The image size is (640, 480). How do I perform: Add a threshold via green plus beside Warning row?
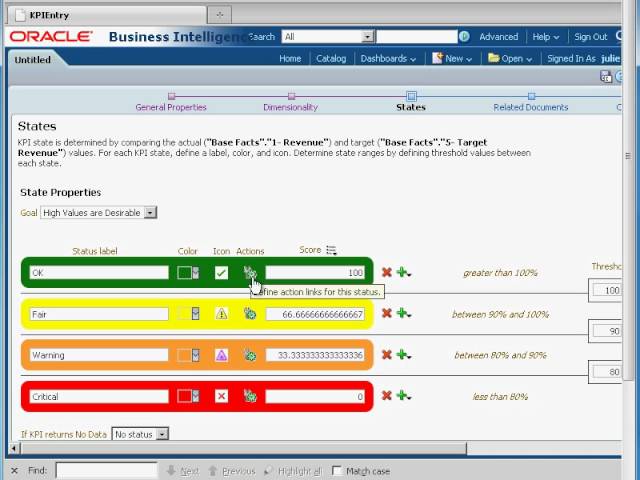tap(403, 355)
